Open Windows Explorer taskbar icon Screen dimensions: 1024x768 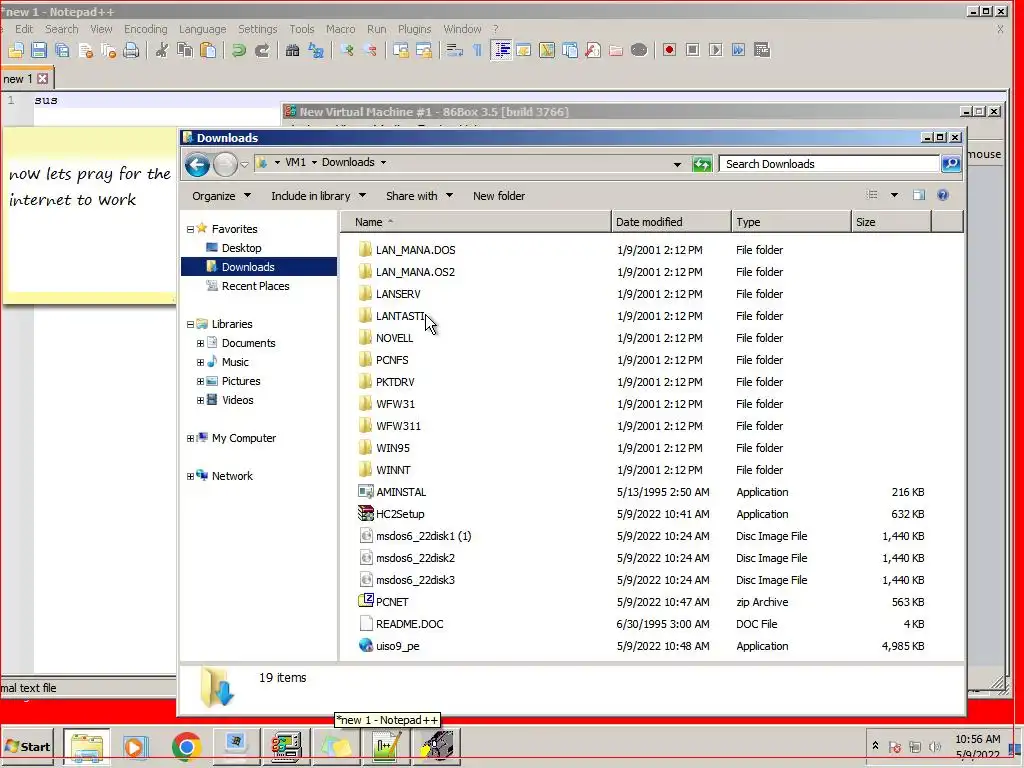click(87, 746)
